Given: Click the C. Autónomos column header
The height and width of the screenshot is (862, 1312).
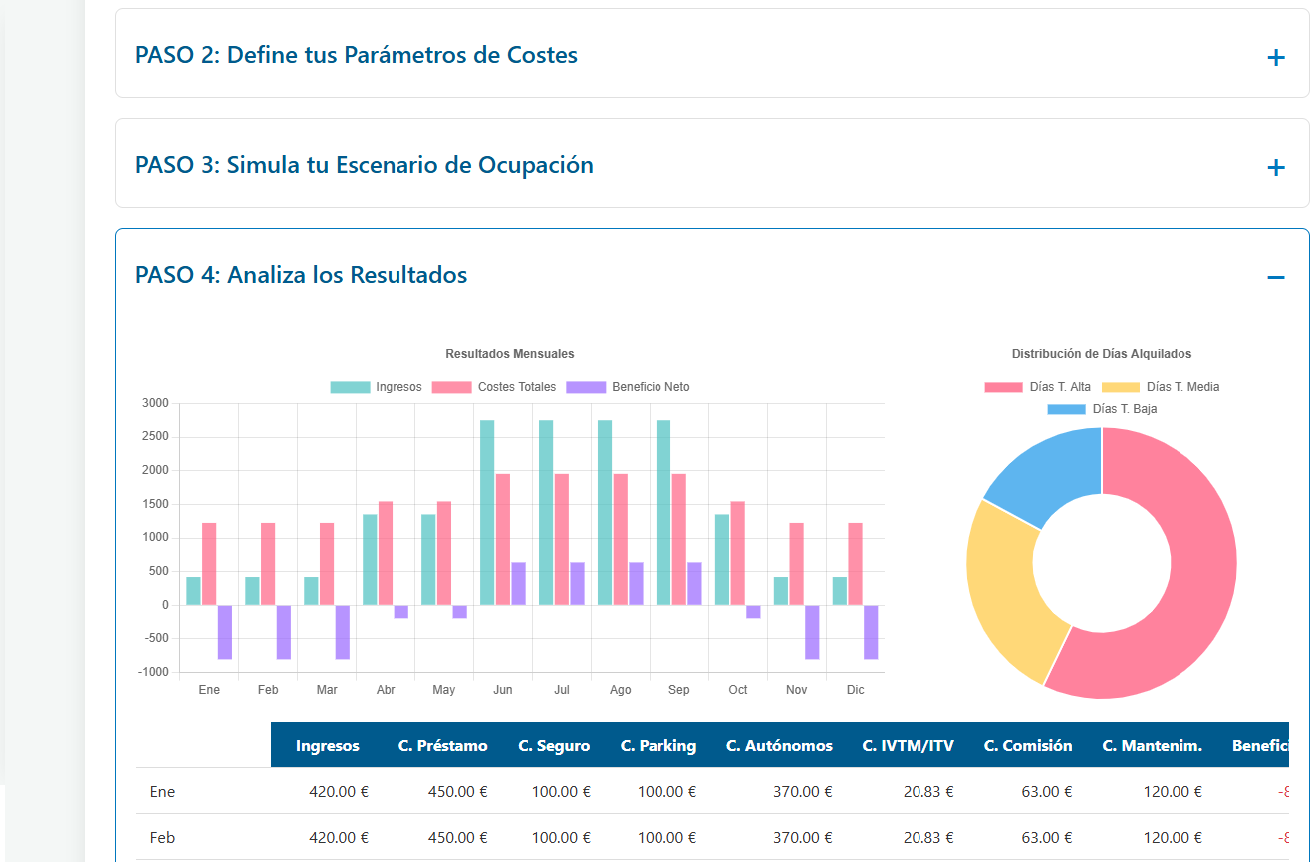Looking at the screenshot, I should (x=779, y=746).
